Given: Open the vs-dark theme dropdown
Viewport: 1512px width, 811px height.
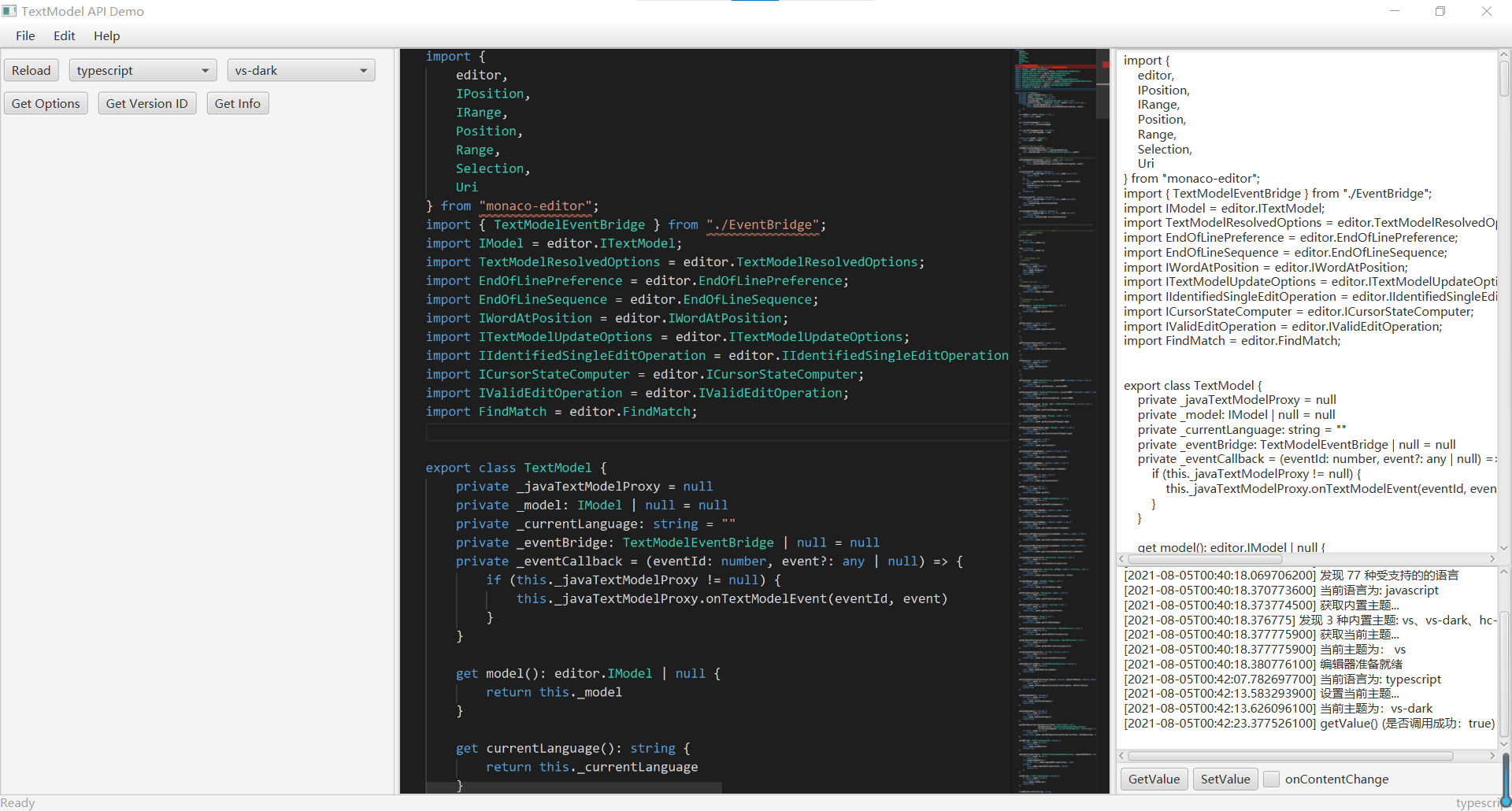Looking at the screenshot, I should tap(301, 71).
